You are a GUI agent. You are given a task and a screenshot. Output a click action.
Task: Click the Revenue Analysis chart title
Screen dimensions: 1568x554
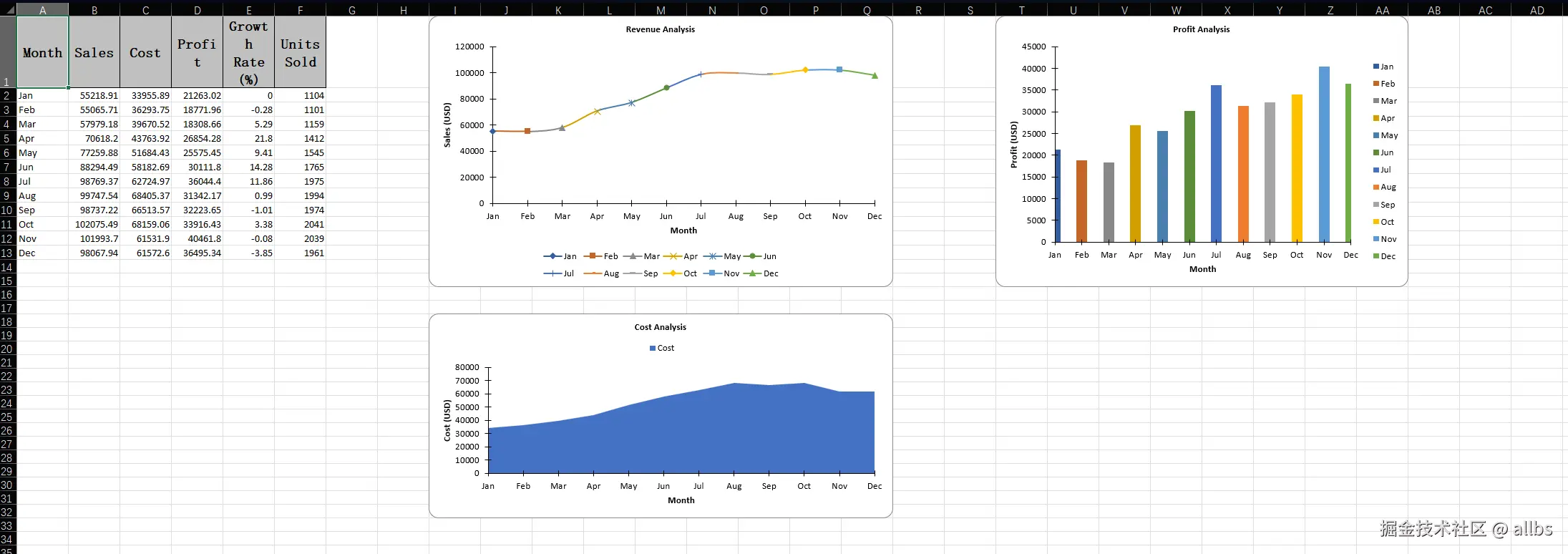660,29
